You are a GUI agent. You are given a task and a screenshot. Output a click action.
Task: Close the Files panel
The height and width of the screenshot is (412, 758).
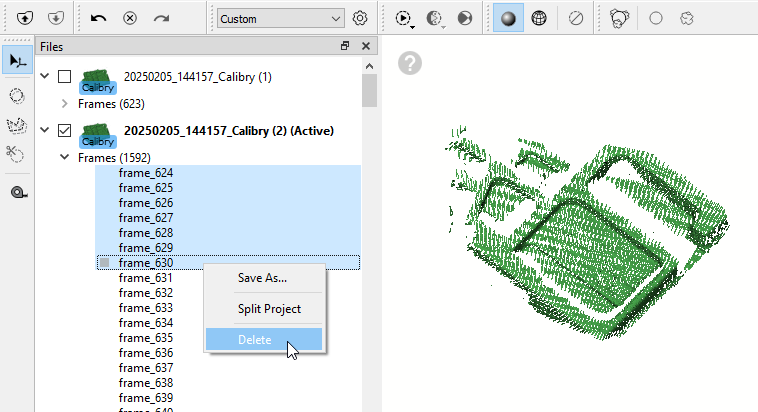pyautogui.click(x=366, y=46)
